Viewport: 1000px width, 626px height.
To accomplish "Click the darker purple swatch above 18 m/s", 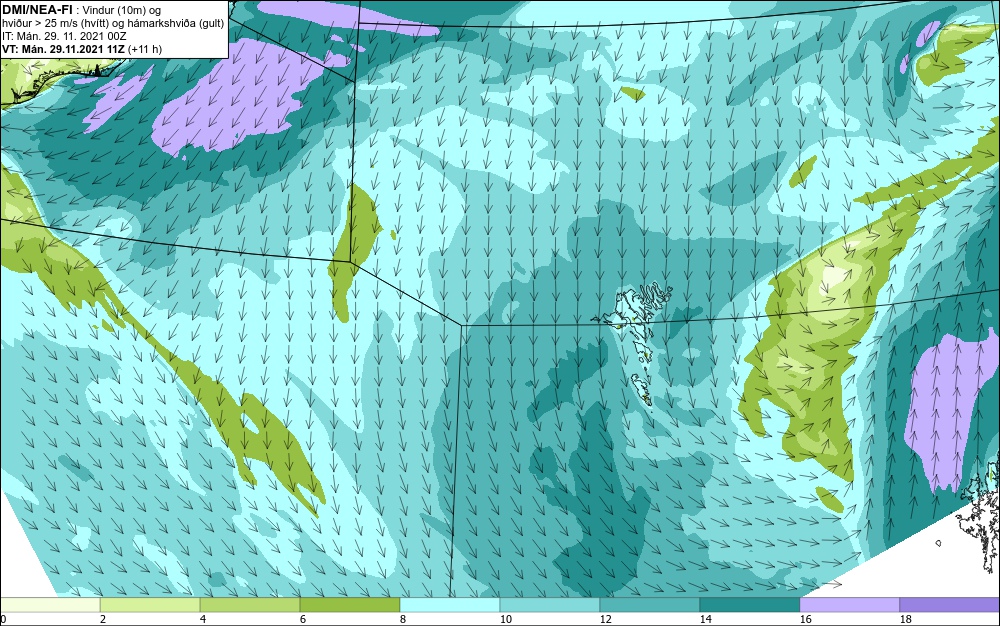I will point(950,604).
